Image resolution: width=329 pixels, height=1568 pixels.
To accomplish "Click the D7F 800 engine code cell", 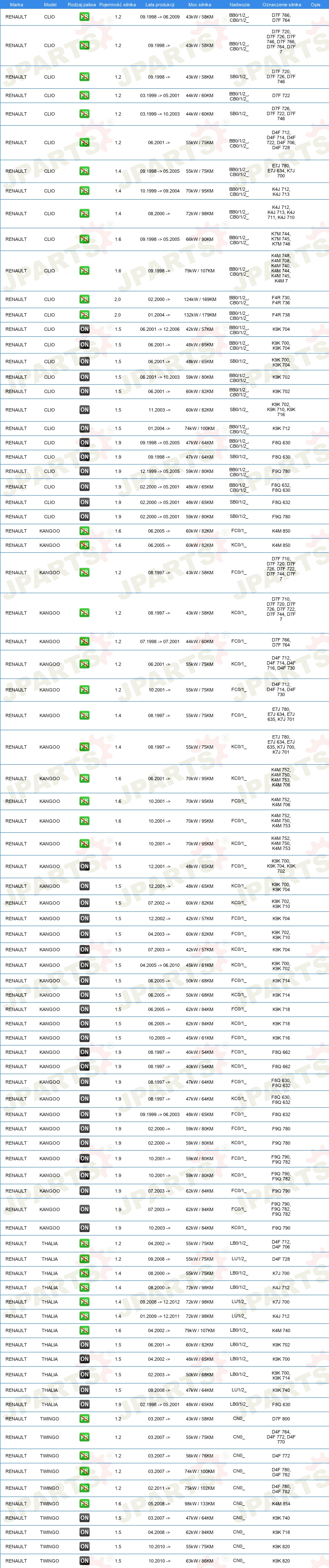I will [281, 1418].
